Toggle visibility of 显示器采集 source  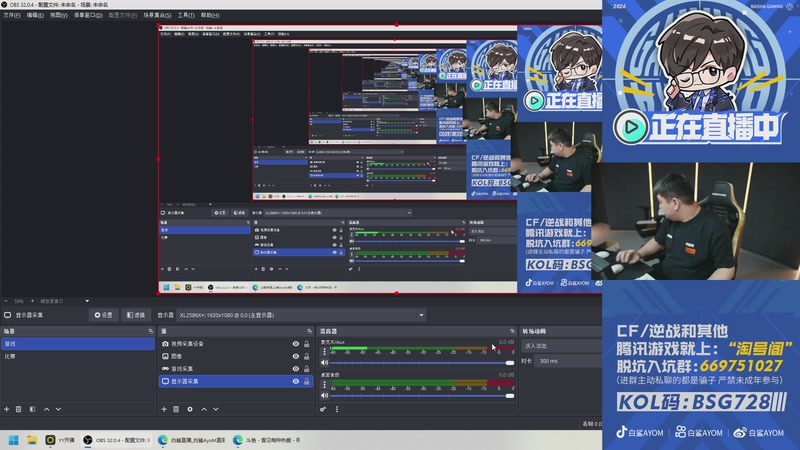295,381
